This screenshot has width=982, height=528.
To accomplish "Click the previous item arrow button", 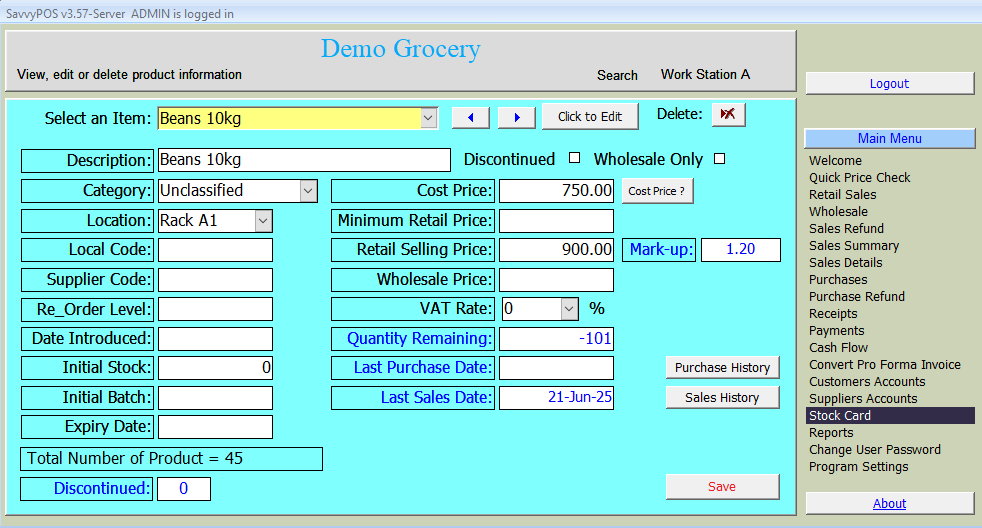I will 470,117.
